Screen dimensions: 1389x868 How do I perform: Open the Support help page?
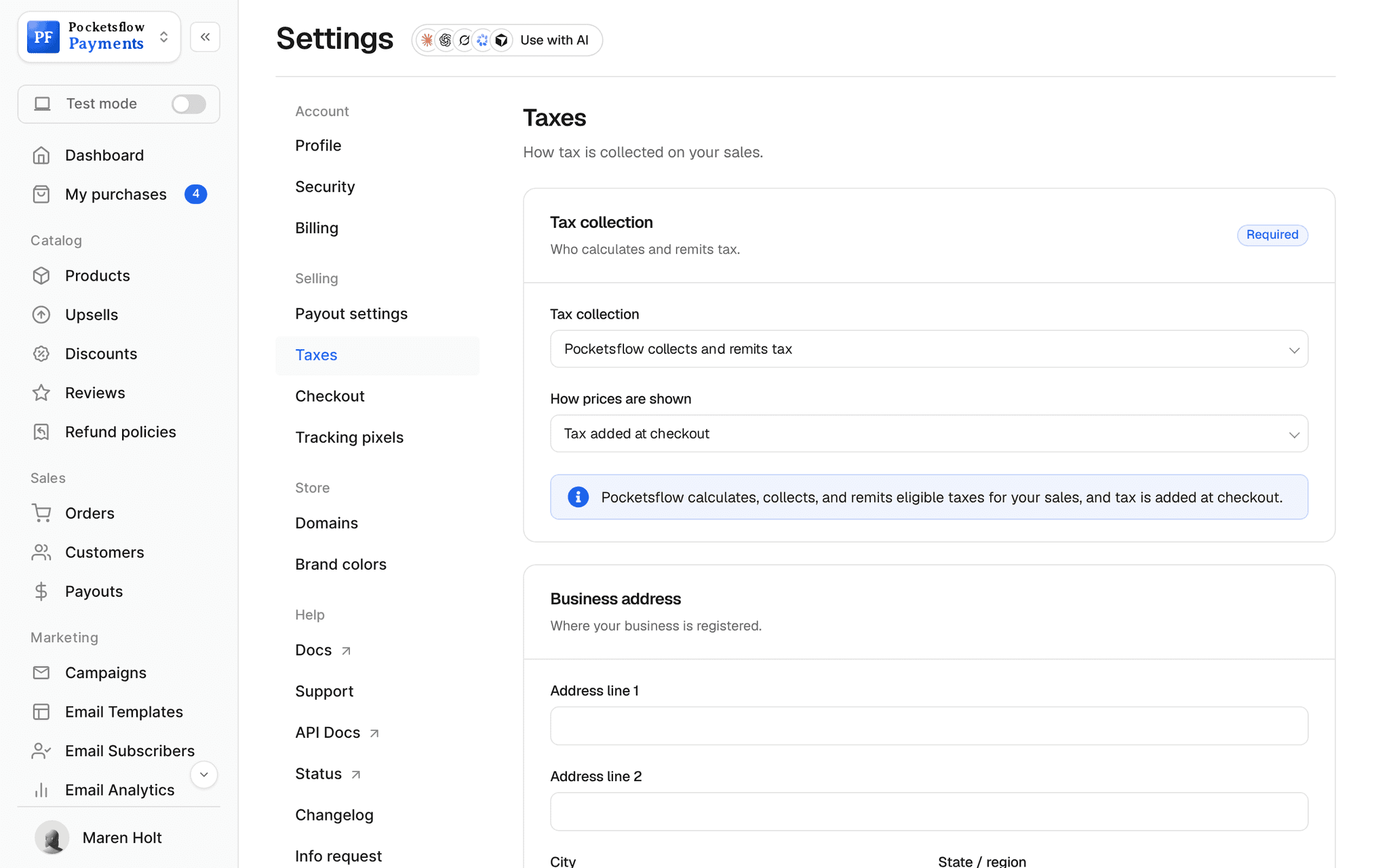324,692
